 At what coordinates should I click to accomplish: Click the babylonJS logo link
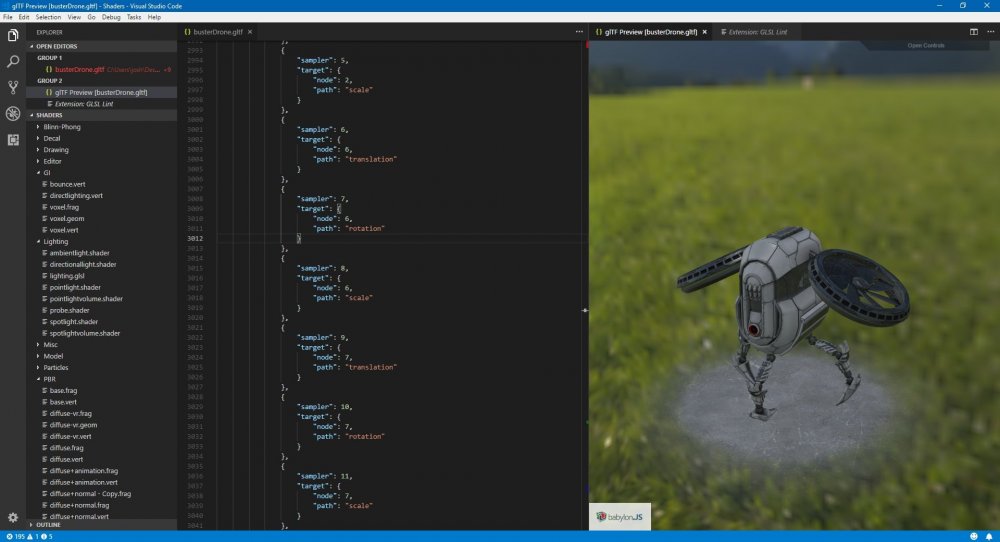[619, 516]
